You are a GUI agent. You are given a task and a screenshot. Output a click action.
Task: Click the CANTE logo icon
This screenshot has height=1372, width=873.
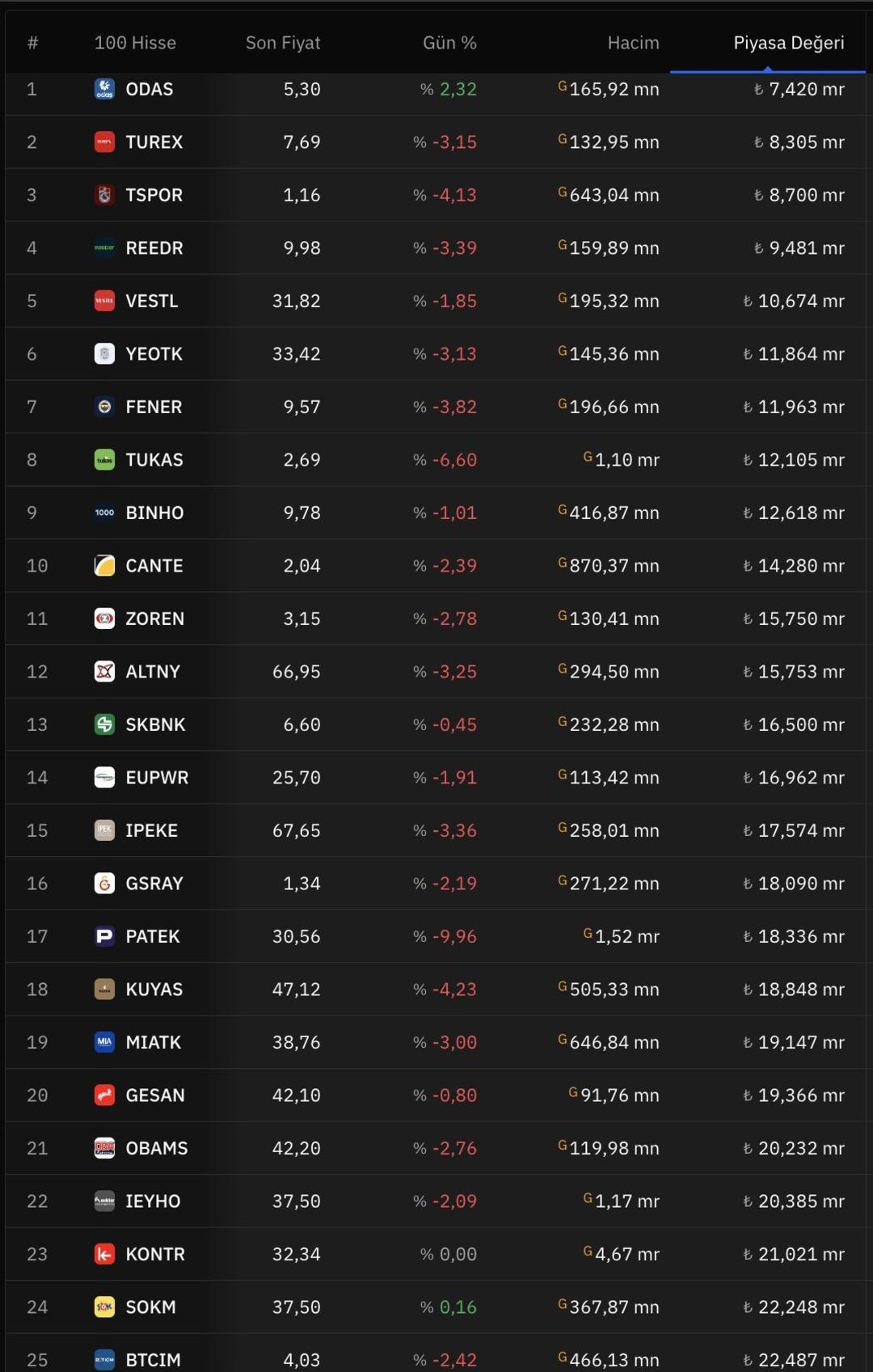(104, 566)
